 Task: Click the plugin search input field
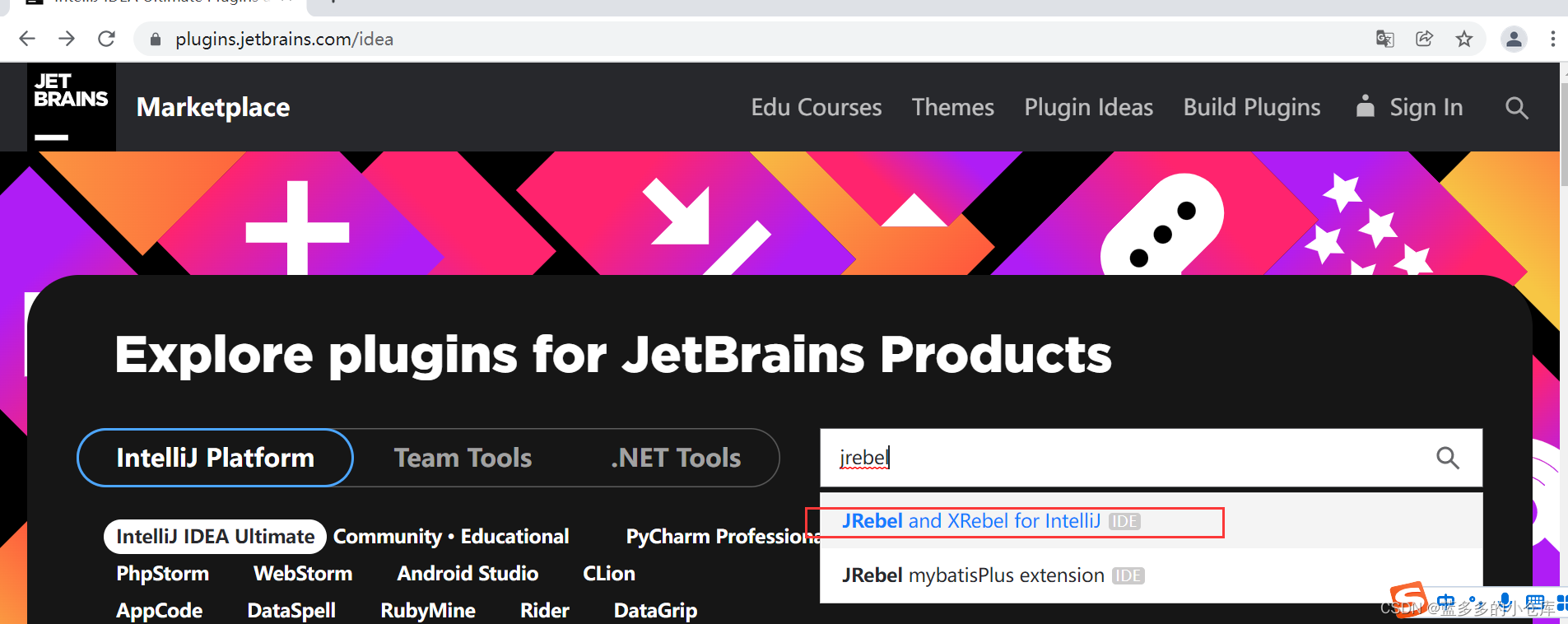(x=1128, y=458)
